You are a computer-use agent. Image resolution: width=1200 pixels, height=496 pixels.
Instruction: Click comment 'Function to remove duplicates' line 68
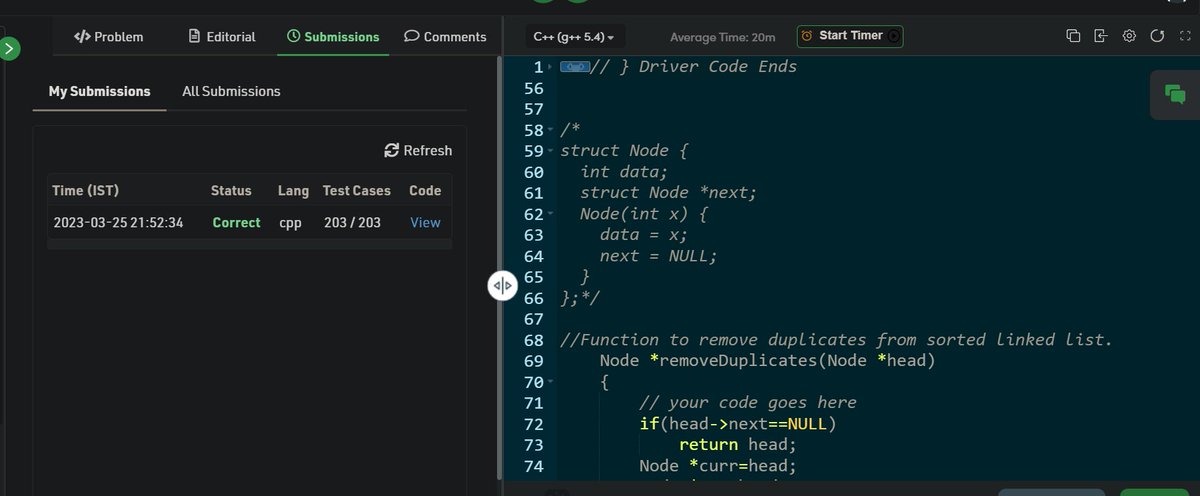[x=836, y=340]
